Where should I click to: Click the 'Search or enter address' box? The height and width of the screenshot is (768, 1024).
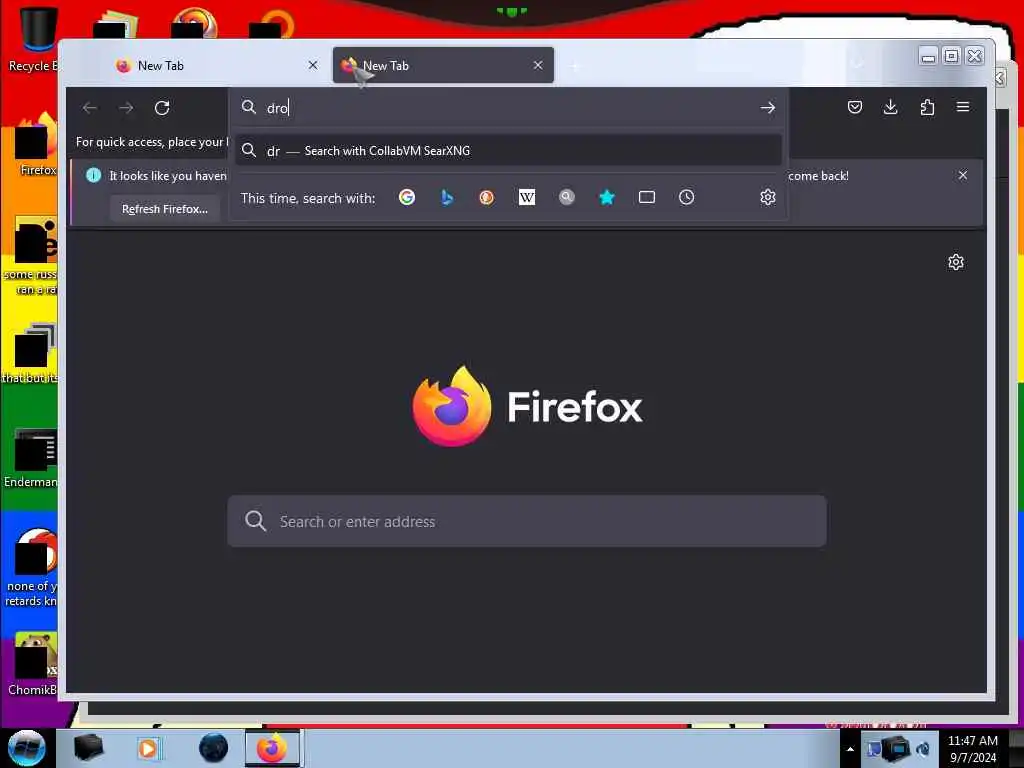526,521
